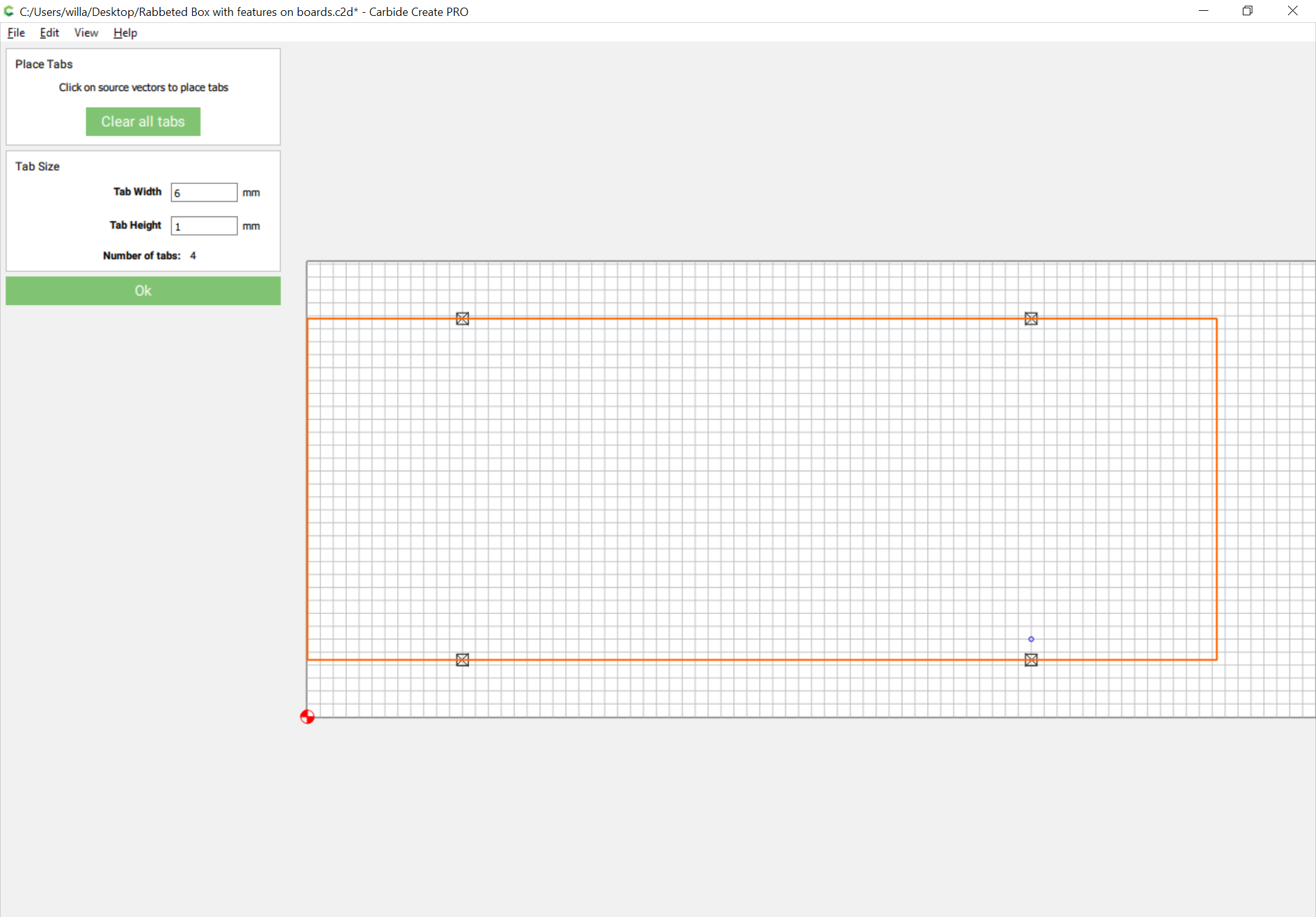Screen dimensions: 1316x917
Task: Open the Edit menu
Action: coord(49,32)
